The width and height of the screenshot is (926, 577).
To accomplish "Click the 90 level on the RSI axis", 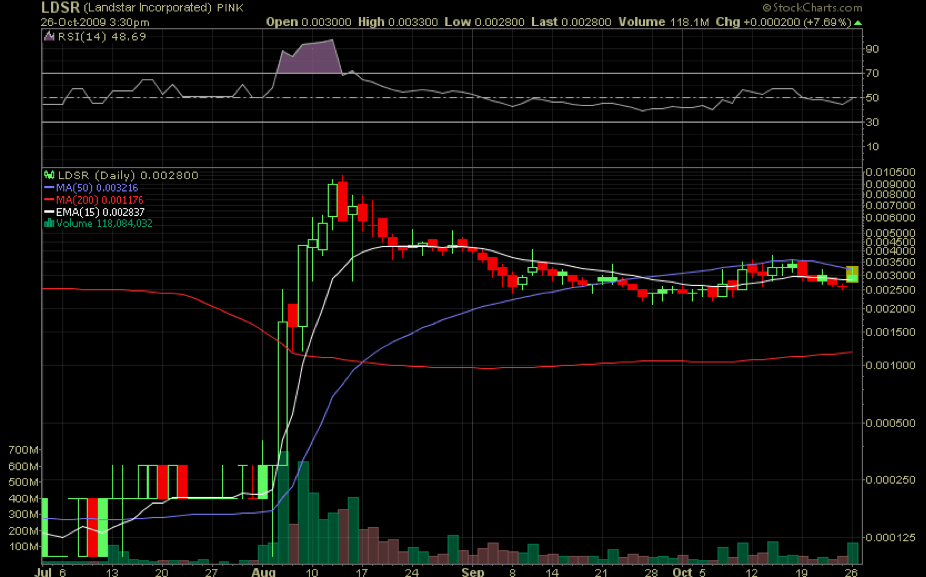I will click(x=872, y=49).
